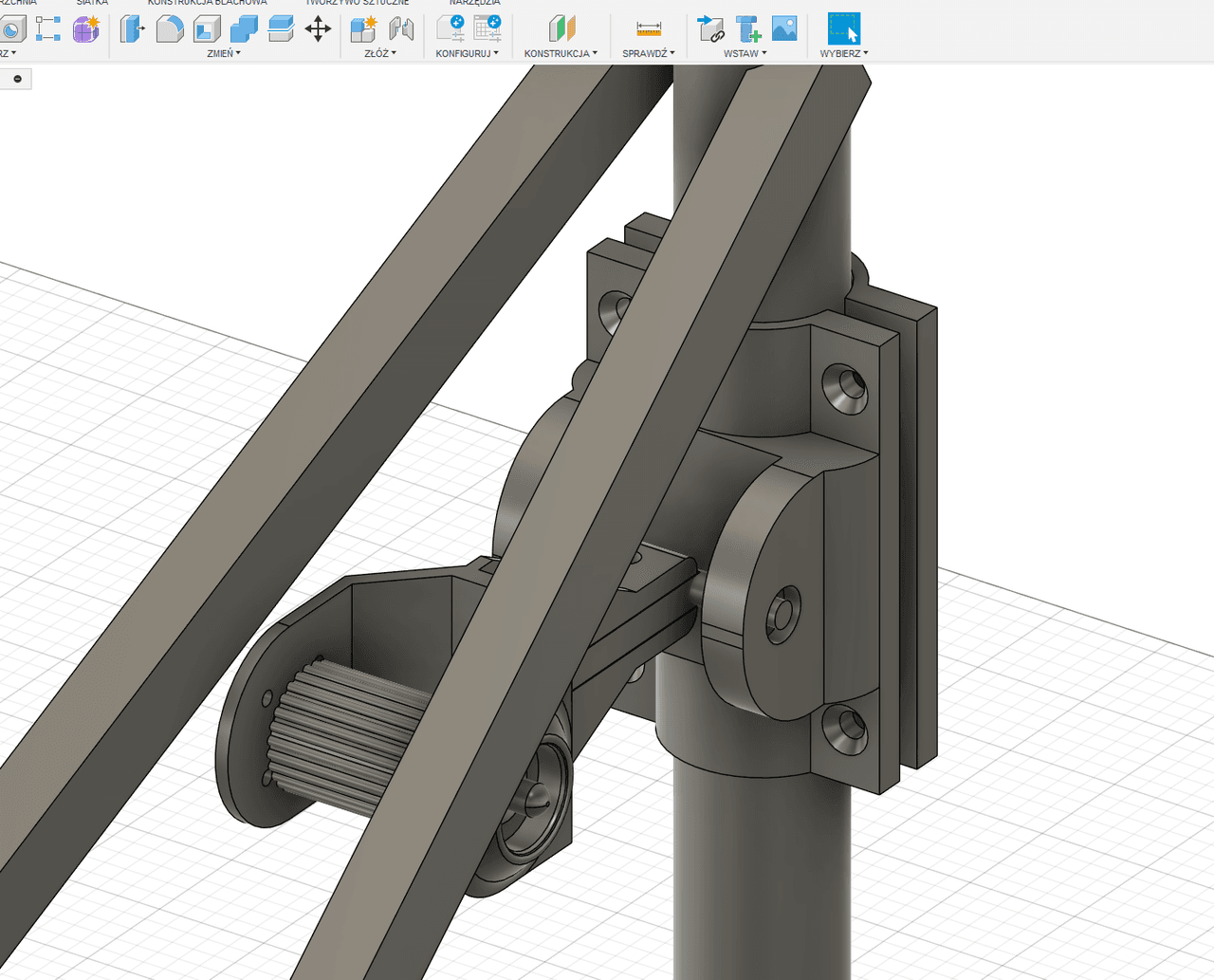Image resolution: width=1214 pixels, height=980 pixels.
Task: Select the Press Pull tool
Action: [132, 29]
